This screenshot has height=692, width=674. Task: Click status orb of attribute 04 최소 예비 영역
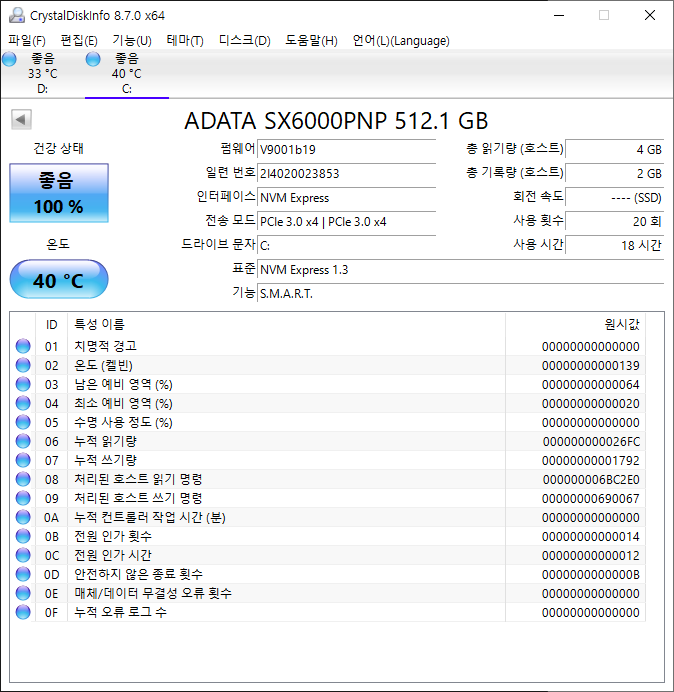(23, 403)
